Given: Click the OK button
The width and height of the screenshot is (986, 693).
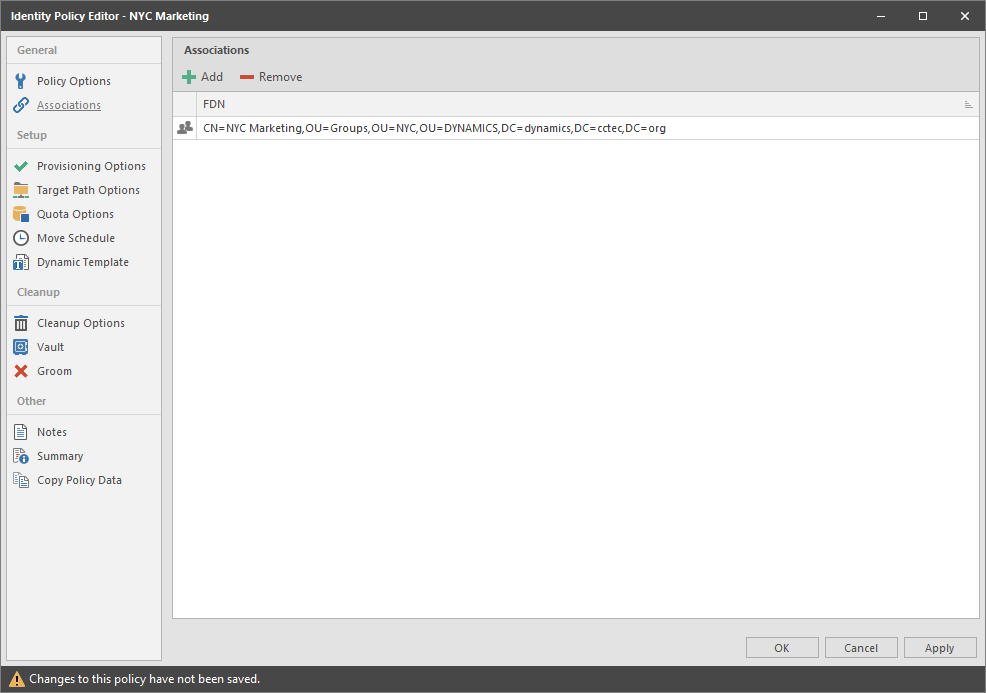Looking at the screenshot, I should (782, 648).
